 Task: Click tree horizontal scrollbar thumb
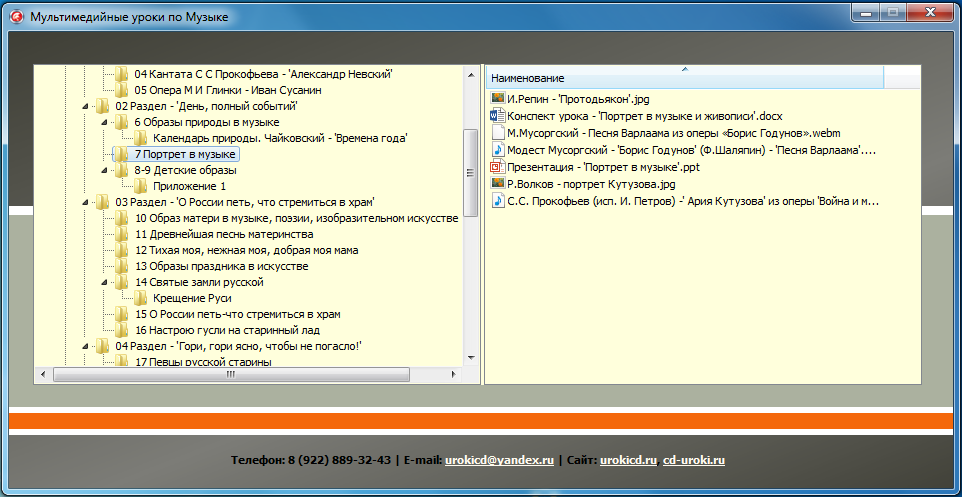point(231,374)
